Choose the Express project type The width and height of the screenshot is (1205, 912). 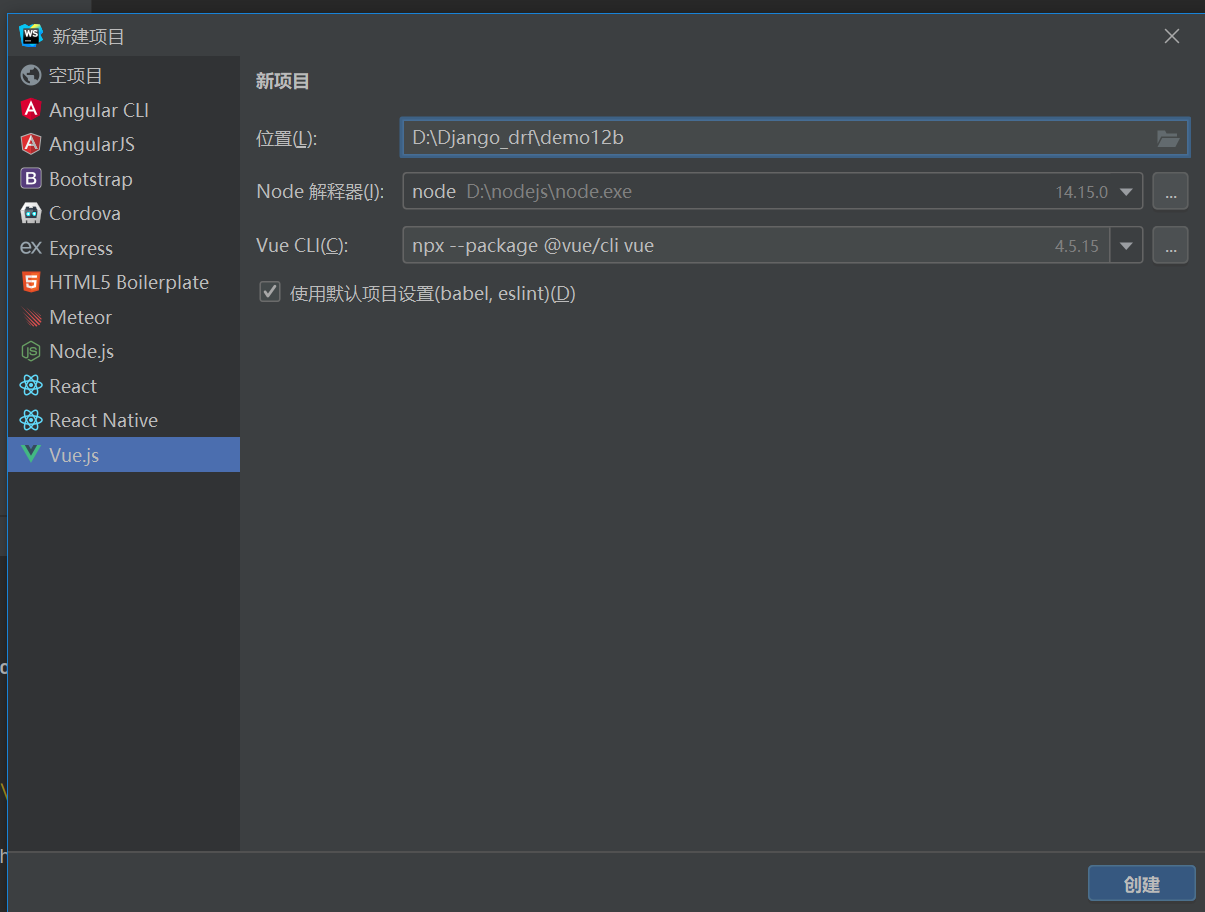tap(124, 248)
